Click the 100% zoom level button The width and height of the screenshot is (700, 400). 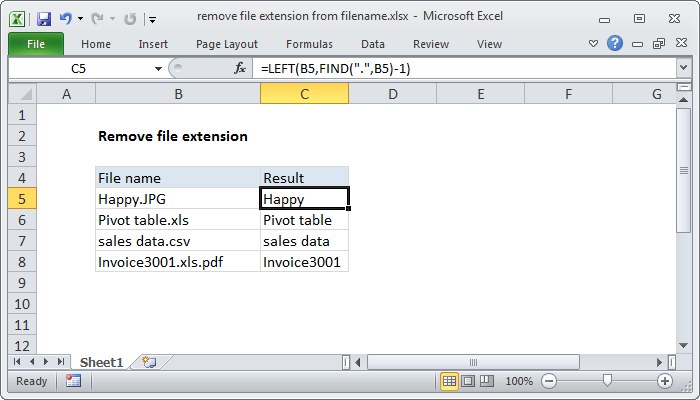tap(518, 381)
